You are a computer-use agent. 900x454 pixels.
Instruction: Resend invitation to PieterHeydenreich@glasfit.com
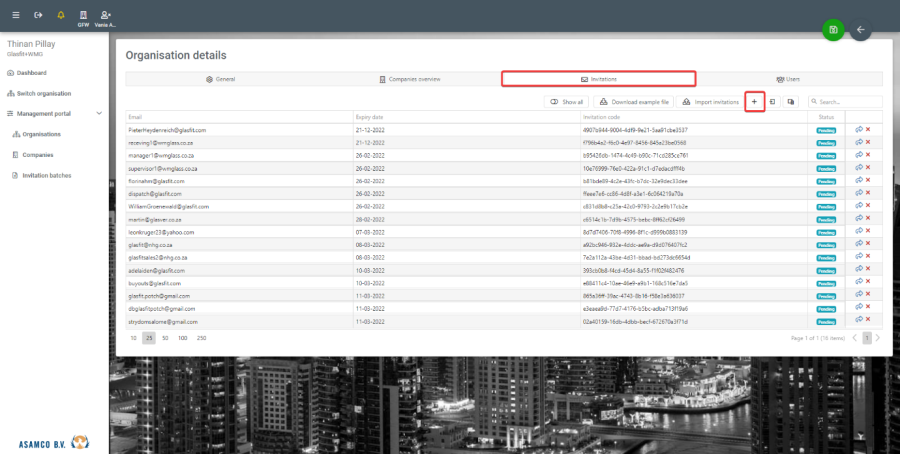click(858, 129)
